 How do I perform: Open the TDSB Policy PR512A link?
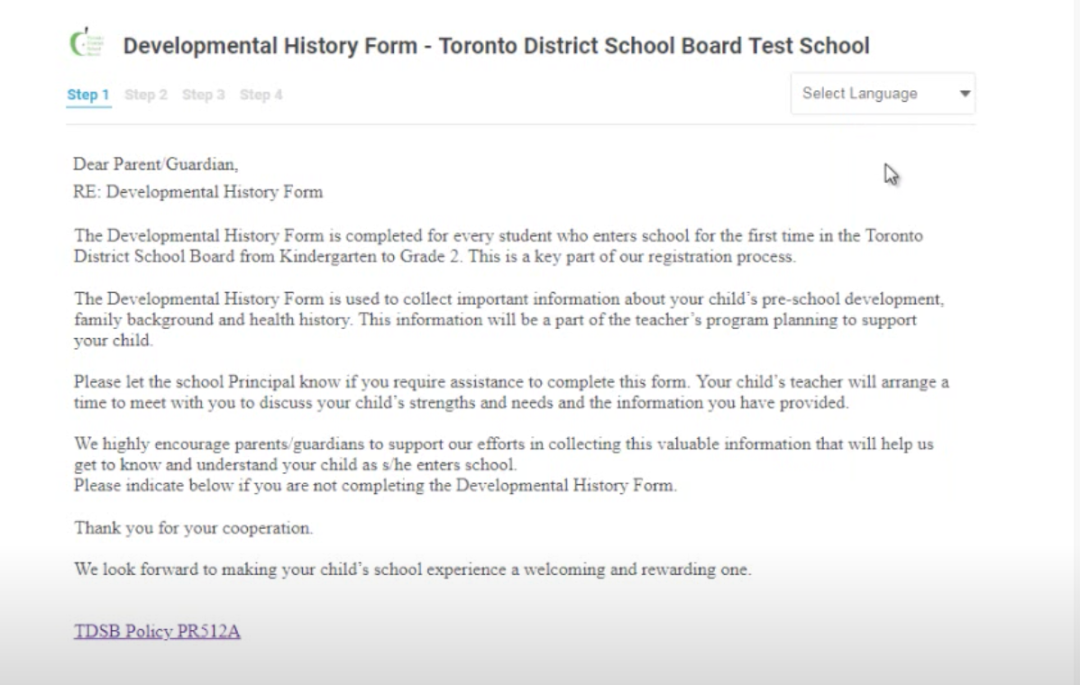(157, 631)
